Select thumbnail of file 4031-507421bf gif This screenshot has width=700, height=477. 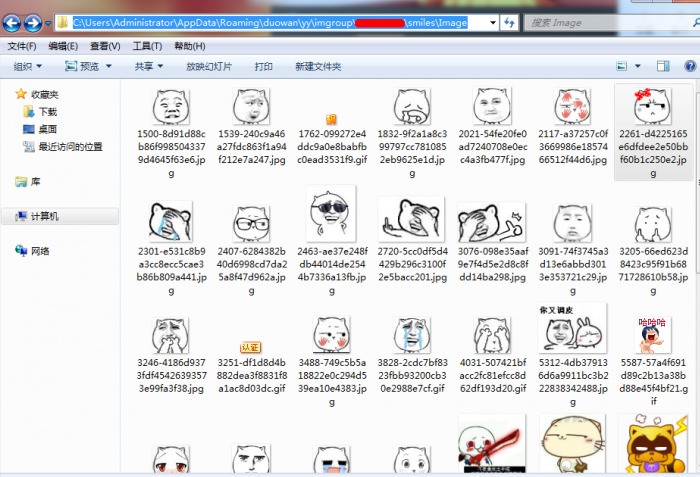coord(492,335)
